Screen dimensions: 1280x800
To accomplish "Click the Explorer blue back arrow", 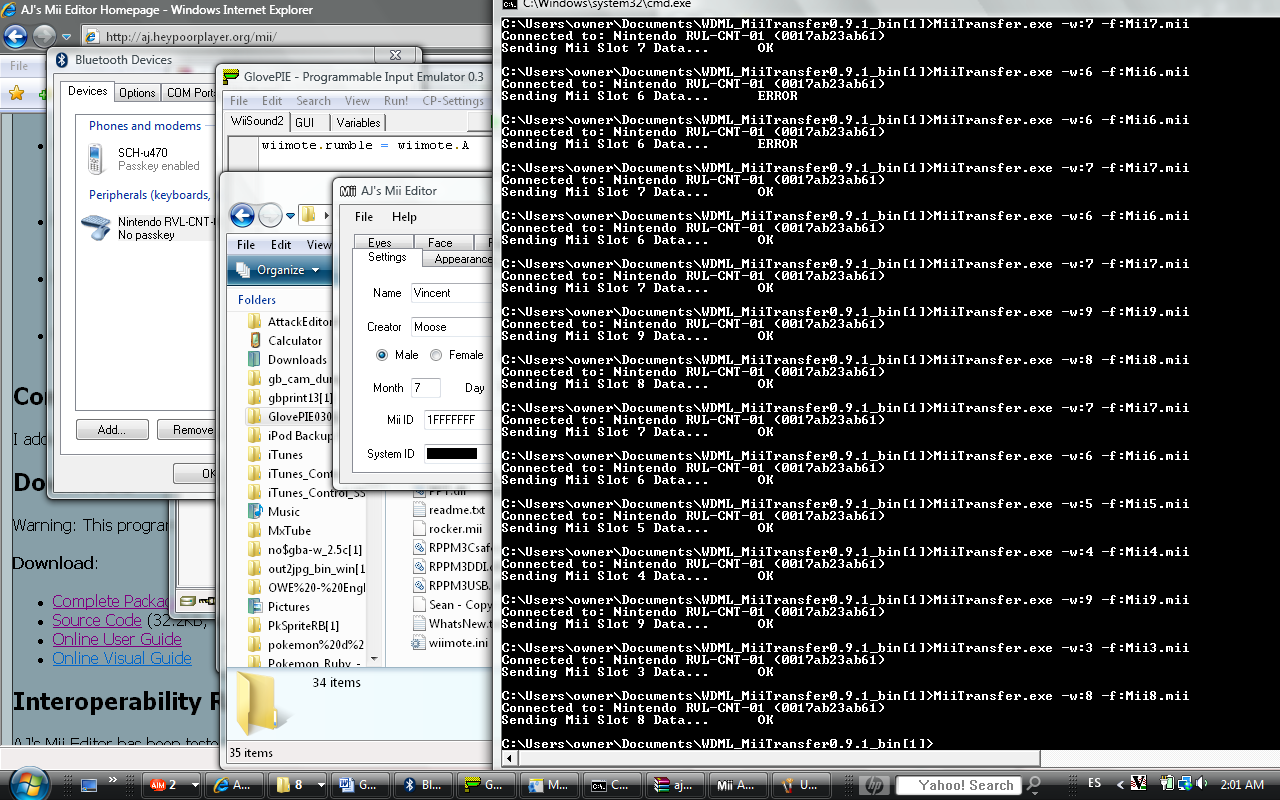I will point(242,215).
